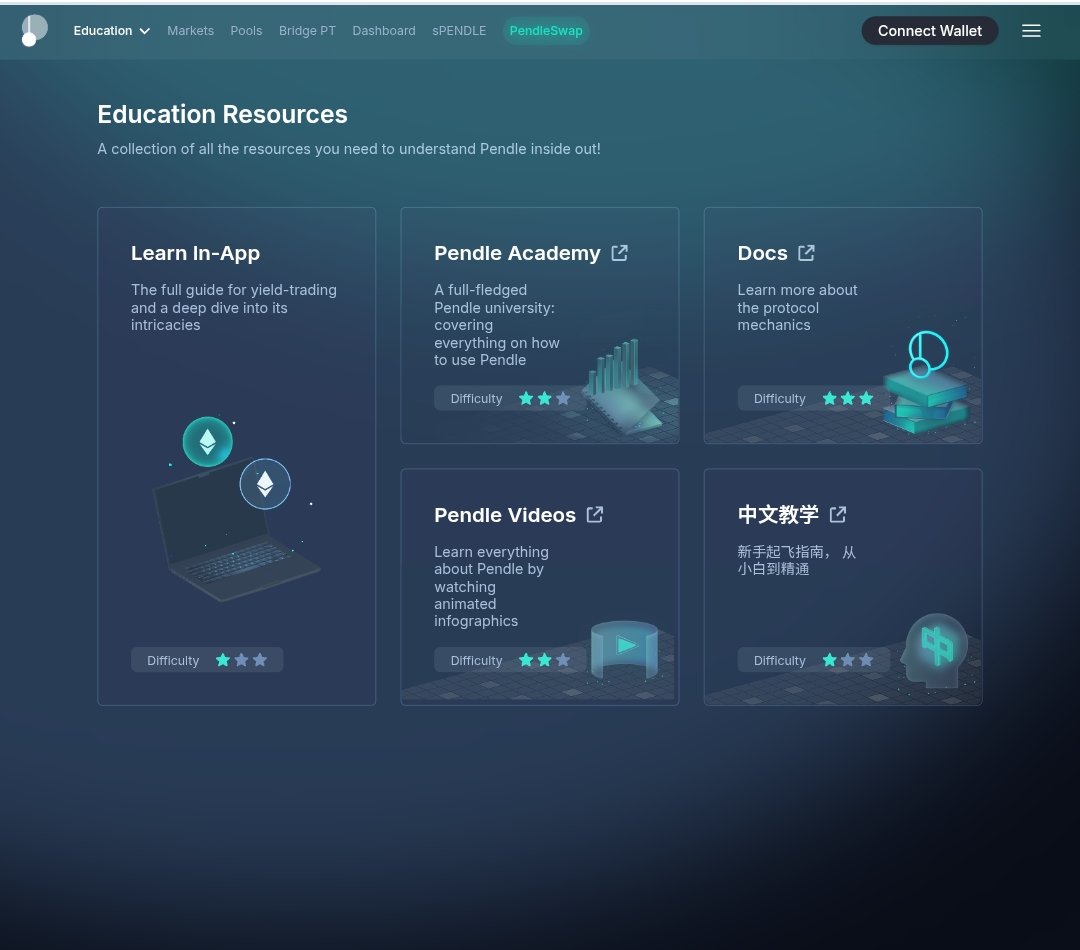
Task: Click 'Learn more about the protocol mechanics' text
Action: [797, 307]
